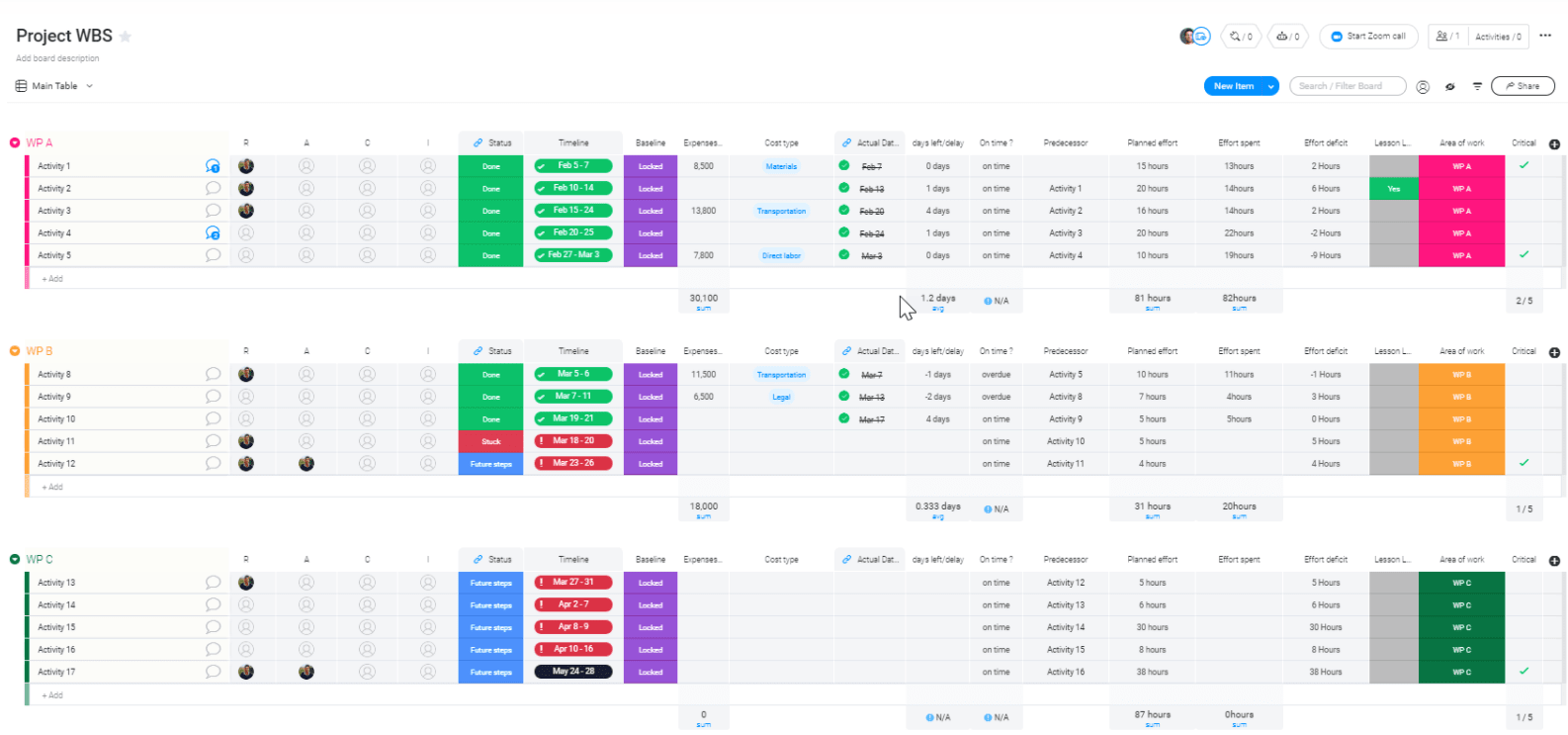Click the Activity 14 predecessor cell of Activity 15
This screenshot has width=1568, height=735.
click(x=1066, y=627)
